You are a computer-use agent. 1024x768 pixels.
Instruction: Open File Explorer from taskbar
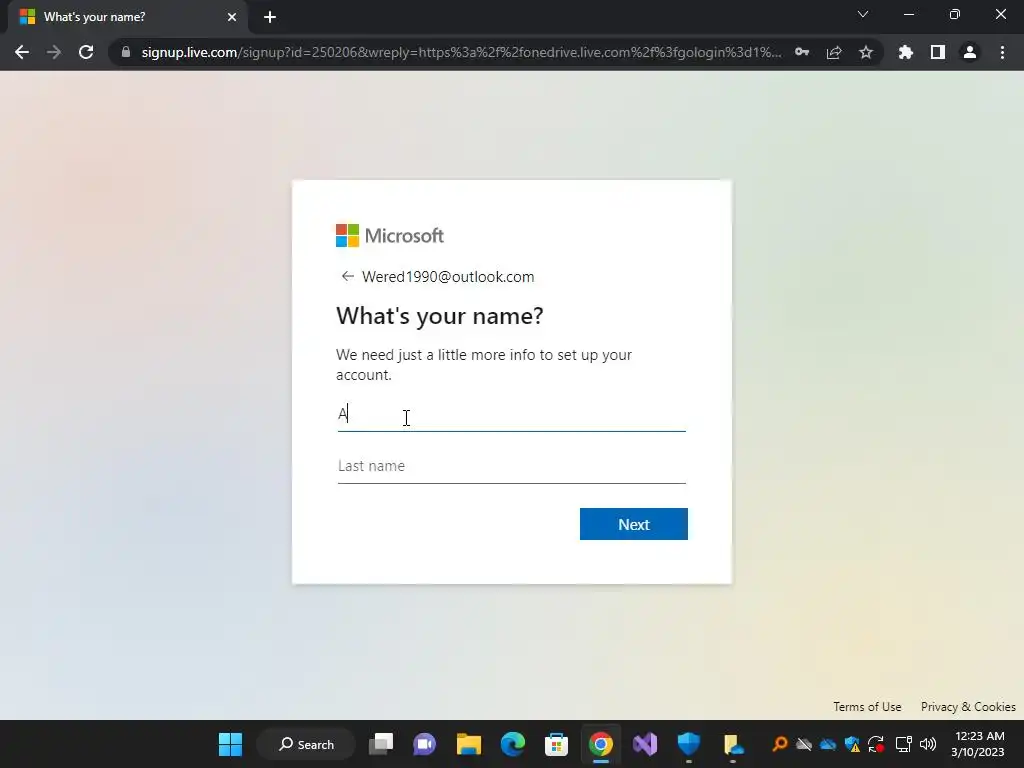coord(469,744)
